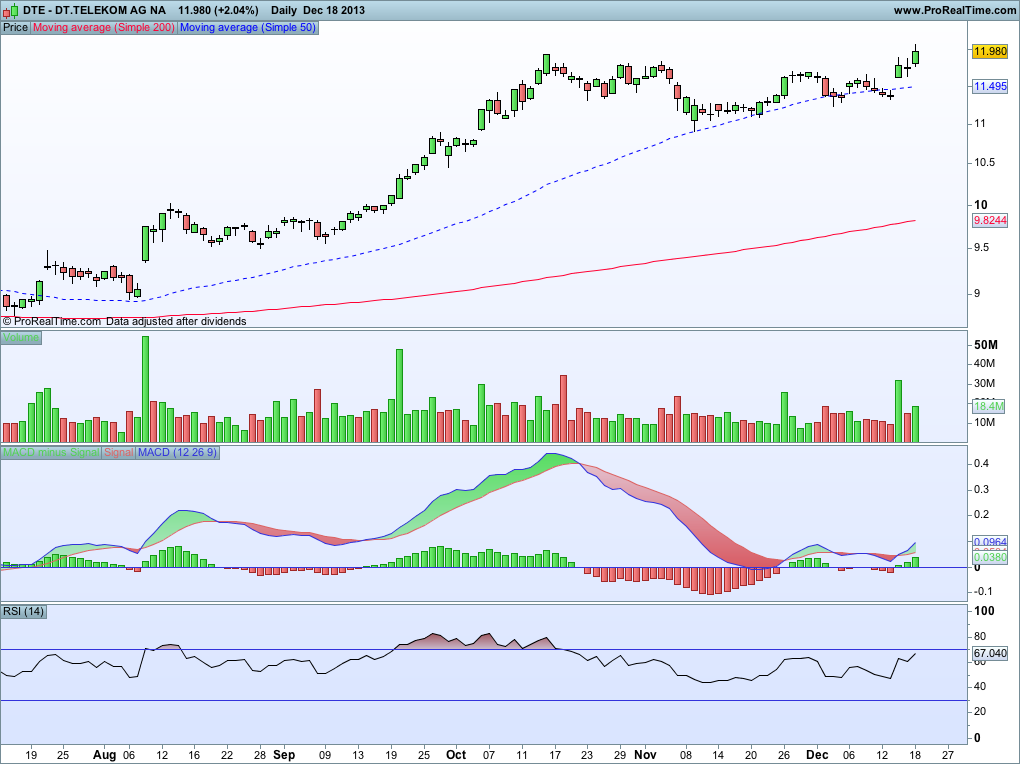The height and width of the screenshot is (764, 1020).
Task: Select the Price label tab
Action: [16, 27]
